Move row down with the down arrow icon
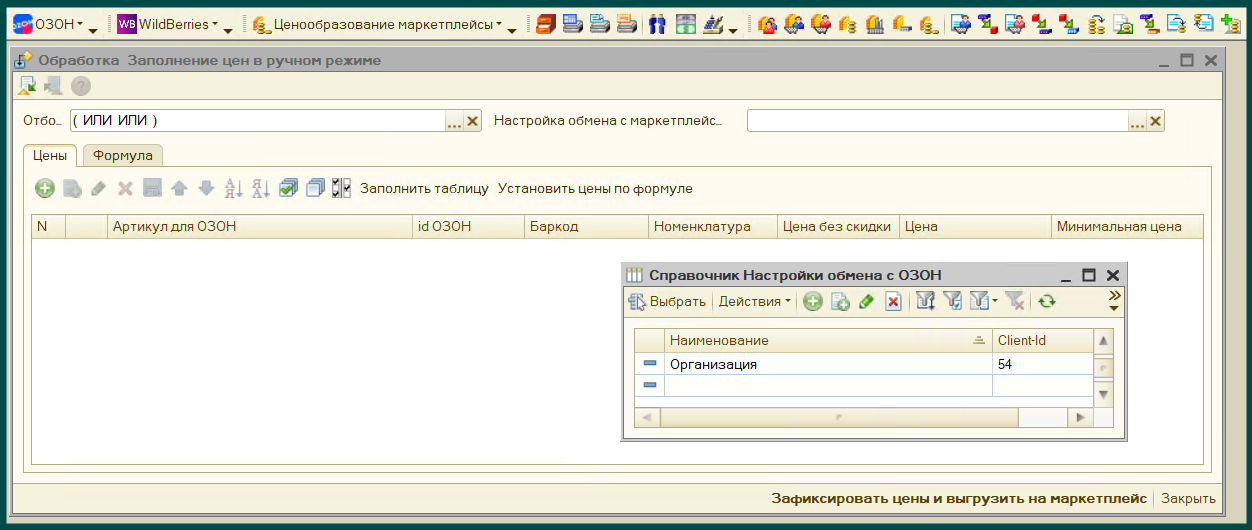The image size is (1252, 530). pos(206,188)
